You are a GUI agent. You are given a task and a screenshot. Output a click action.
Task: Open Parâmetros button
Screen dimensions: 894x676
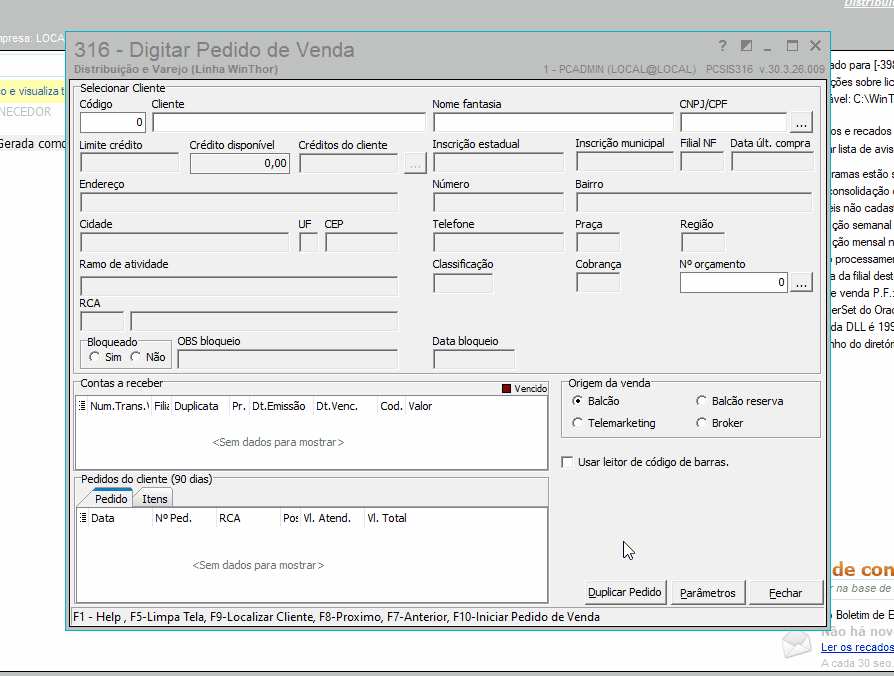[708, 593]
